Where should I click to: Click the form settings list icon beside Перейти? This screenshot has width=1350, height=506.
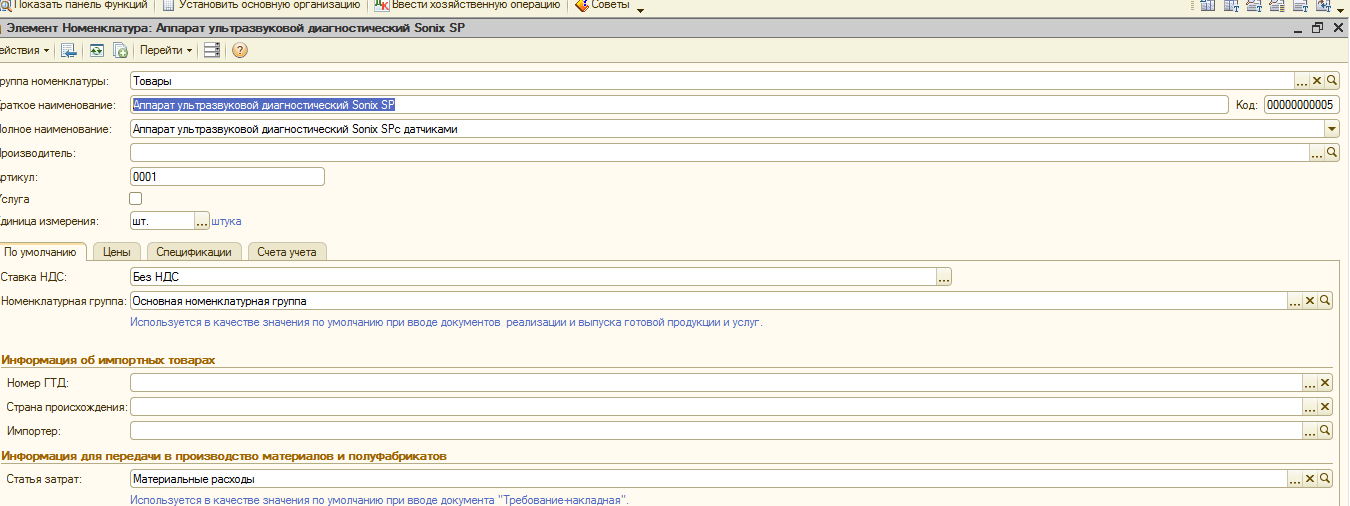tap(212, 50)
